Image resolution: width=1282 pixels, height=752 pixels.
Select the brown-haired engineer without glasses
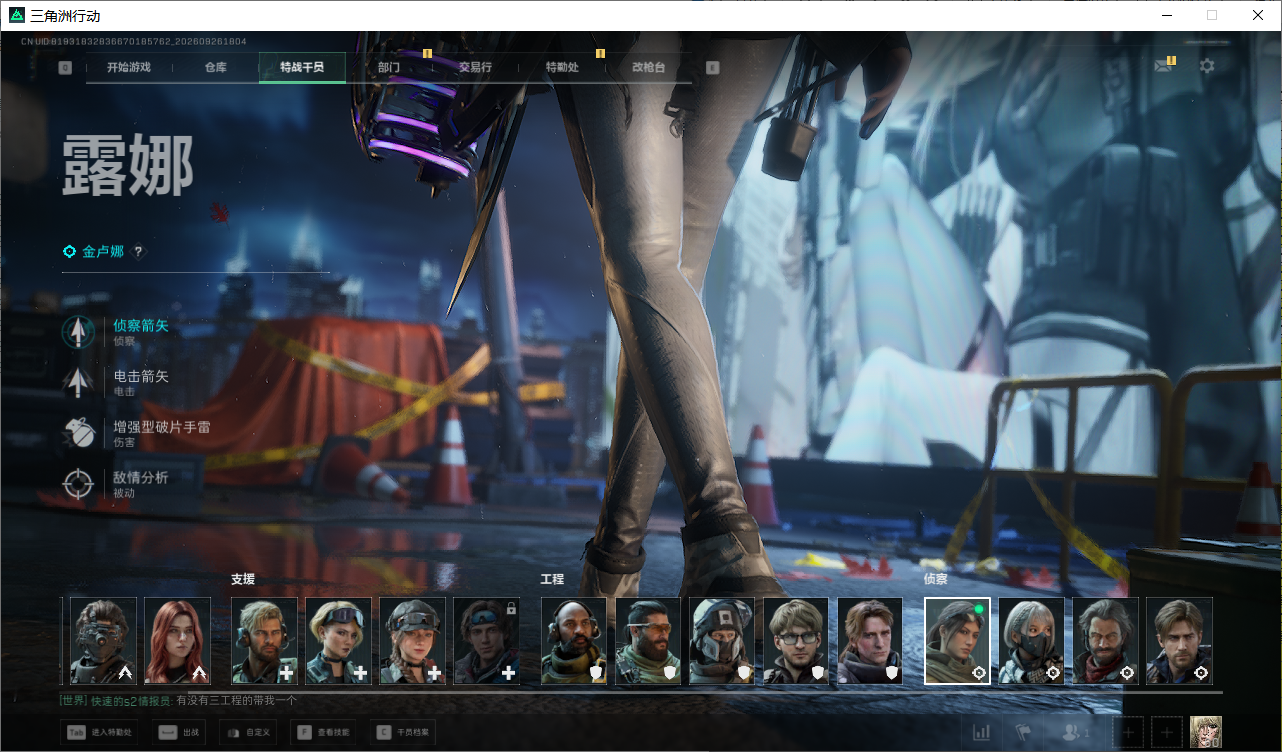tap(870, 641)
